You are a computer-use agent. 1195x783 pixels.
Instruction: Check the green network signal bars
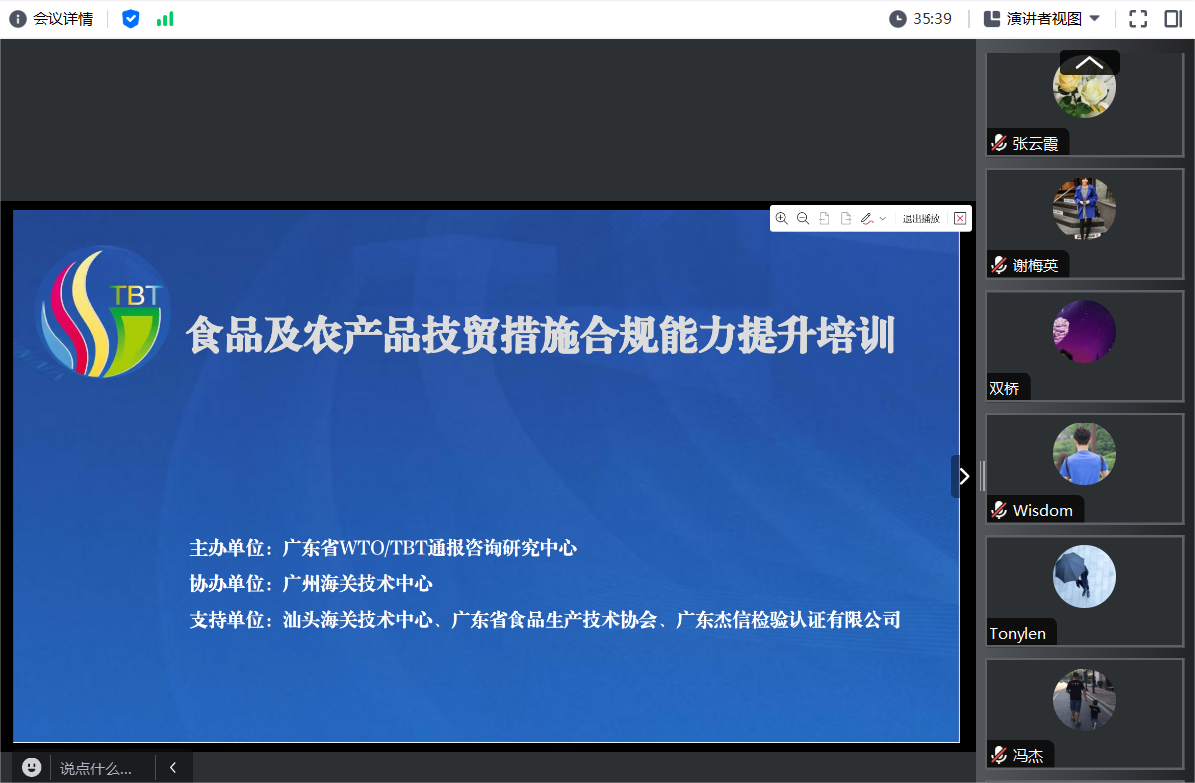tap(165, 19)
